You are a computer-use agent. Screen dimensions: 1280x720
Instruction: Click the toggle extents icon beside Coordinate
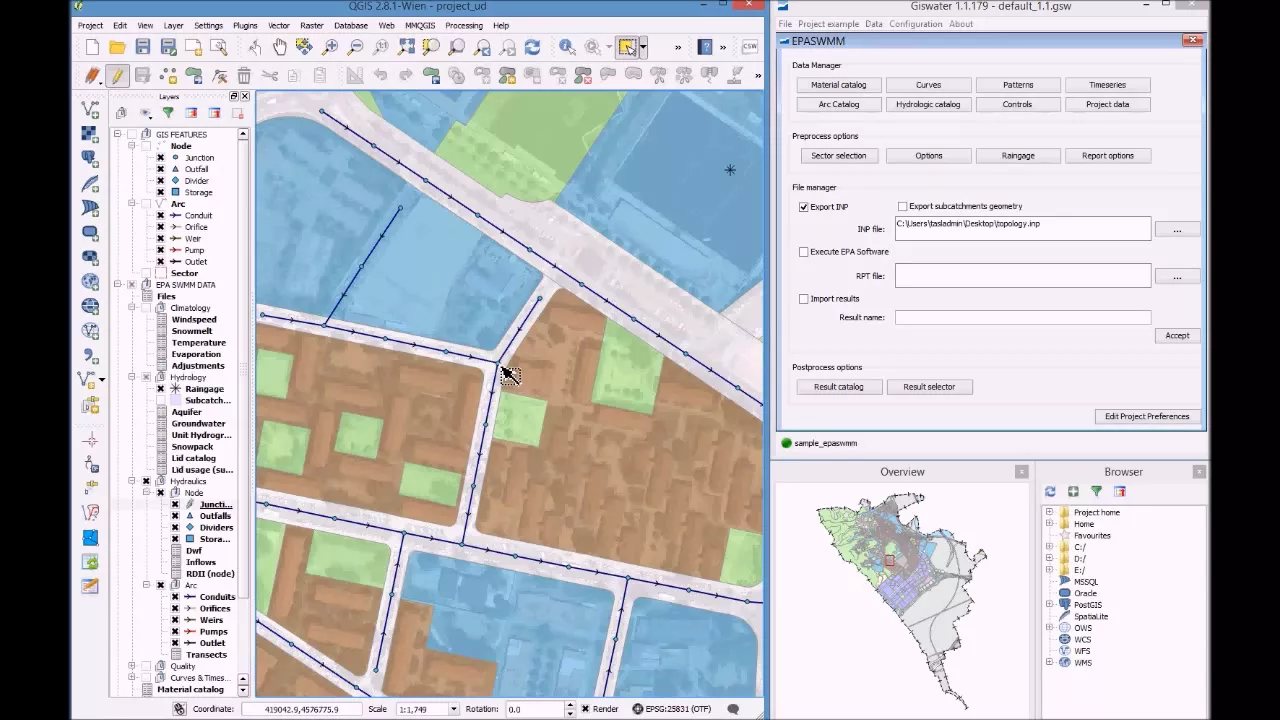(x=179, y=709)
